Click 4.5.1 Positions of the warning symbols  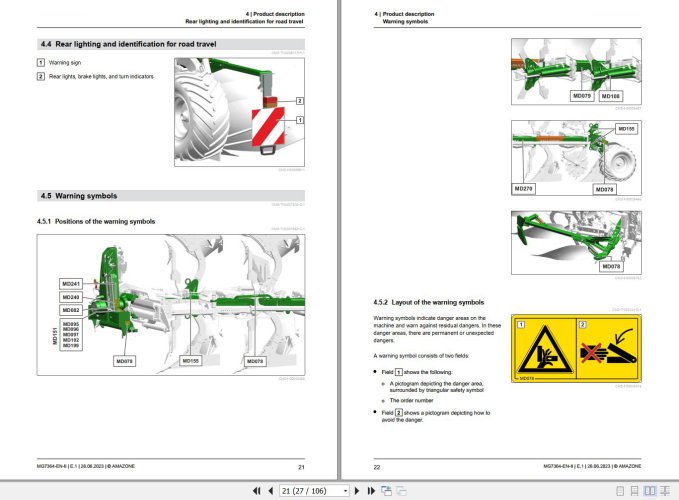[96, 221]
